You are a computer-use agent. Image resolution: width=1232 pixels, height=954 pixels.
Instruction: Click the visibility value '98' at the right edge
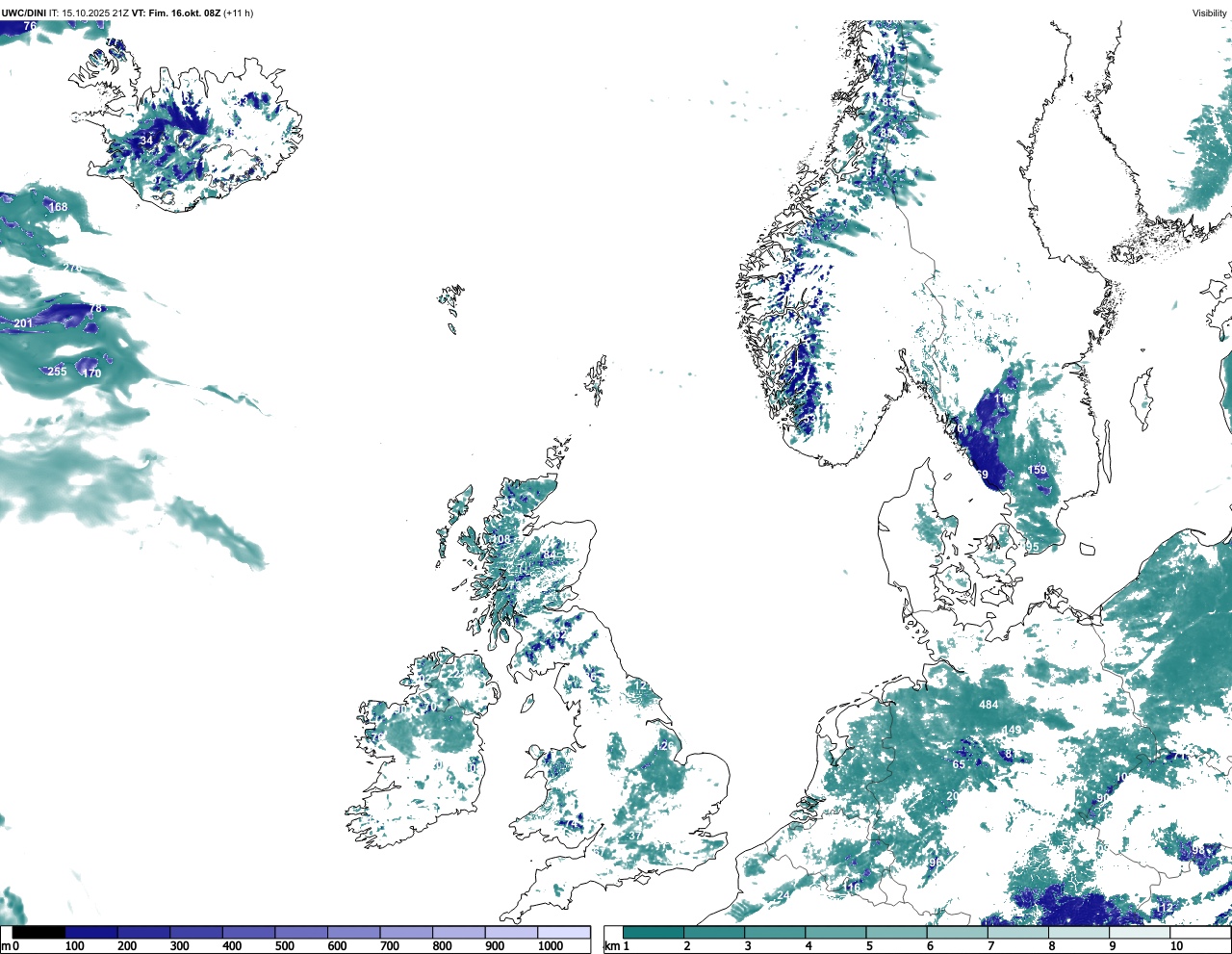[x=1198, y=850]
